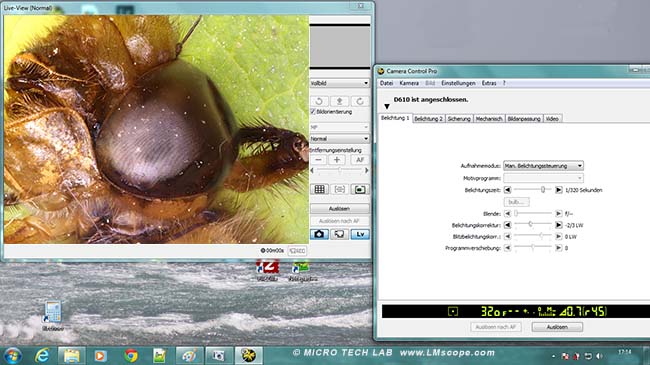Click Auslösen in Camera Control Pro
This screenshot has width=650, height=365.
(557, 327)
